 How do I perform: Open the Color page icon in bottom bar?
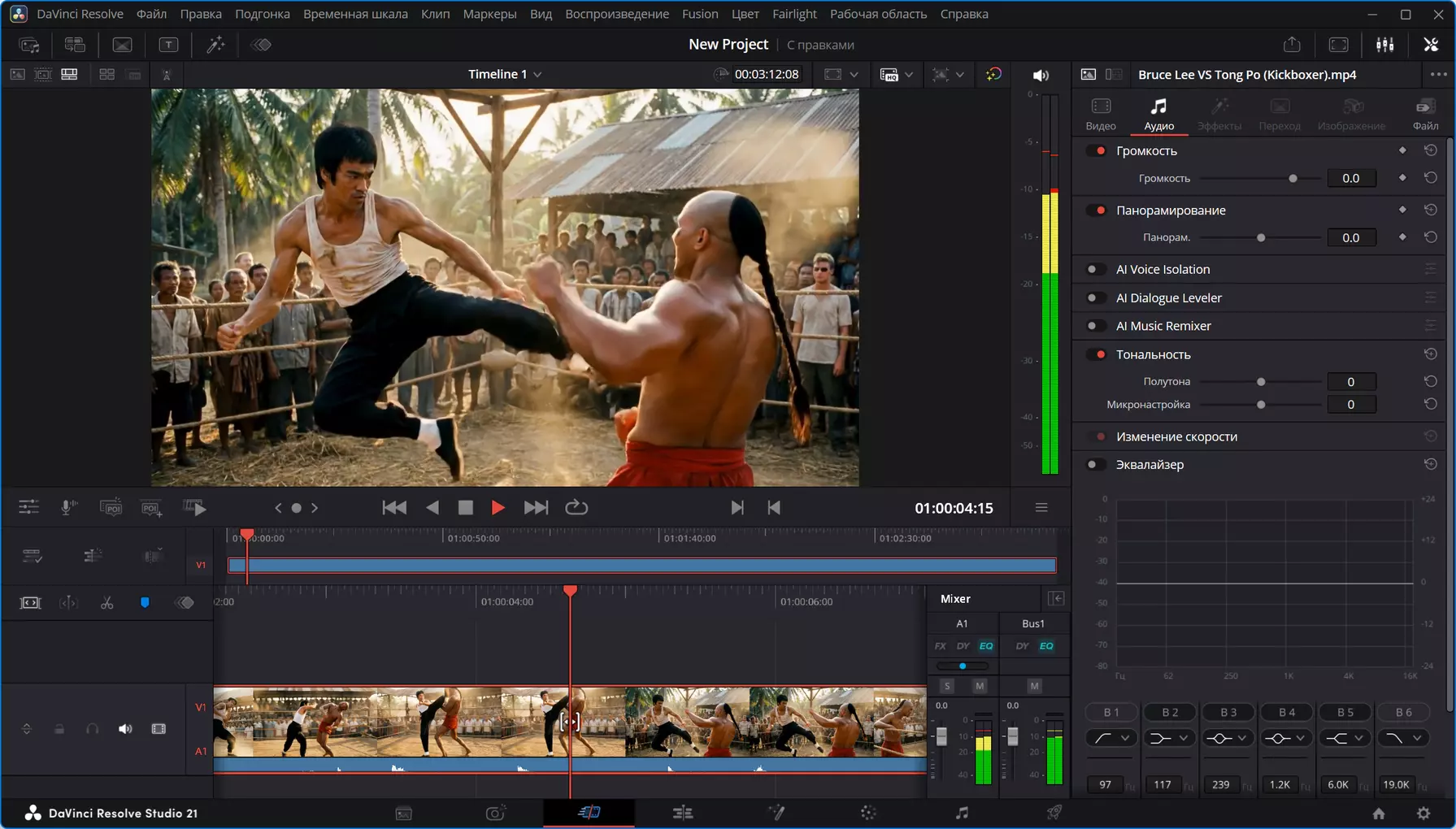(868, 813)
